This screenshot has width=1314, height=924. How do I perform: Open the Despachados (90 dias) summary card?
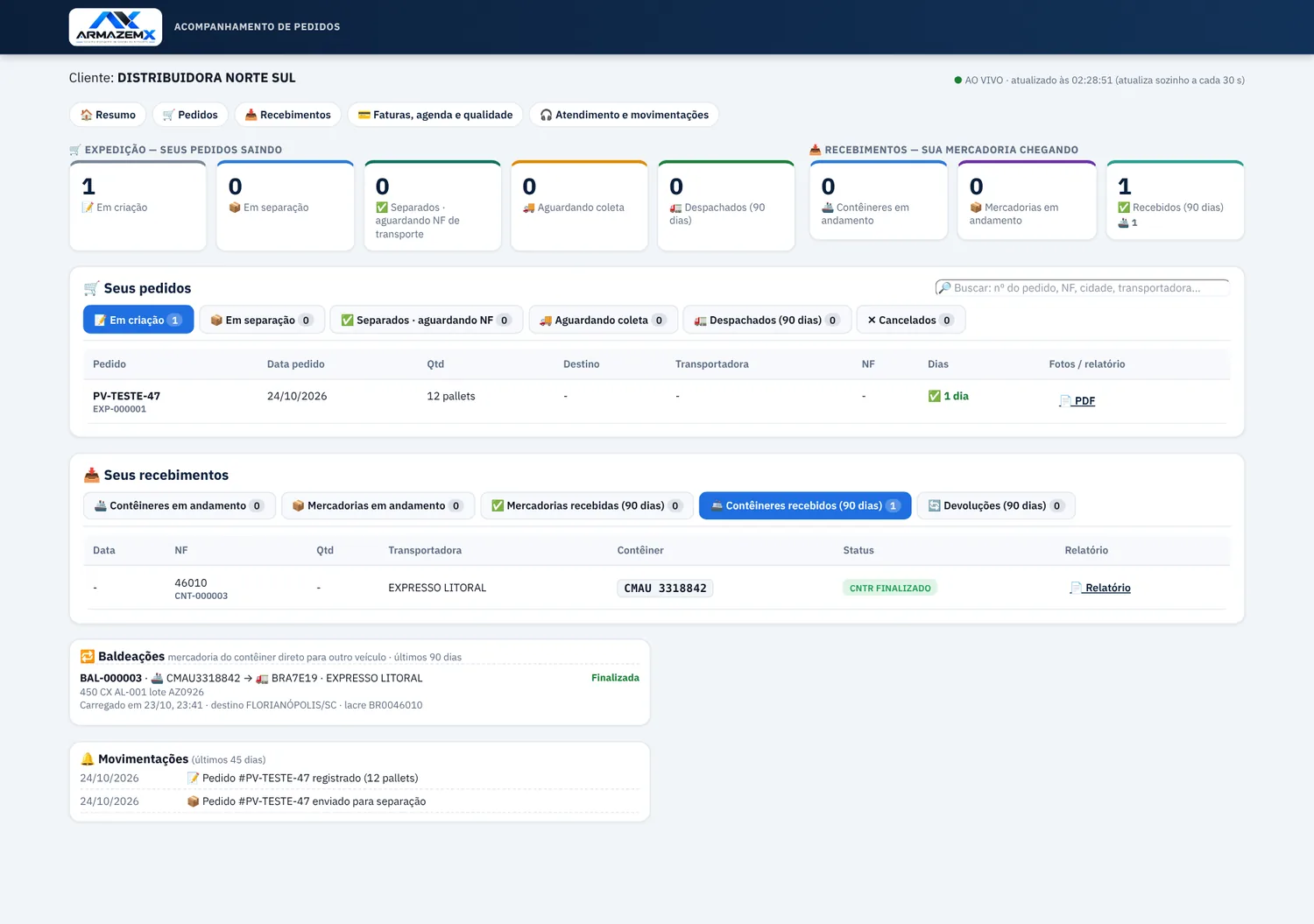[726, 206]
